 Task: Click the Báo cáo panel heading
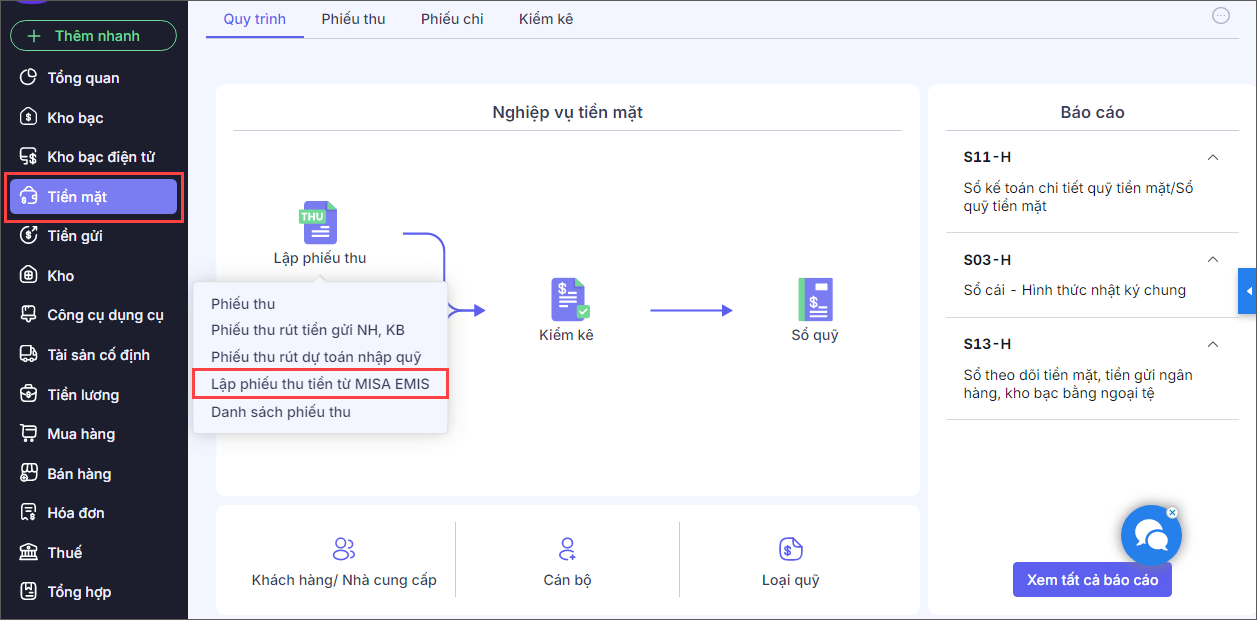pyautogui.click(x=1092, y=113)
